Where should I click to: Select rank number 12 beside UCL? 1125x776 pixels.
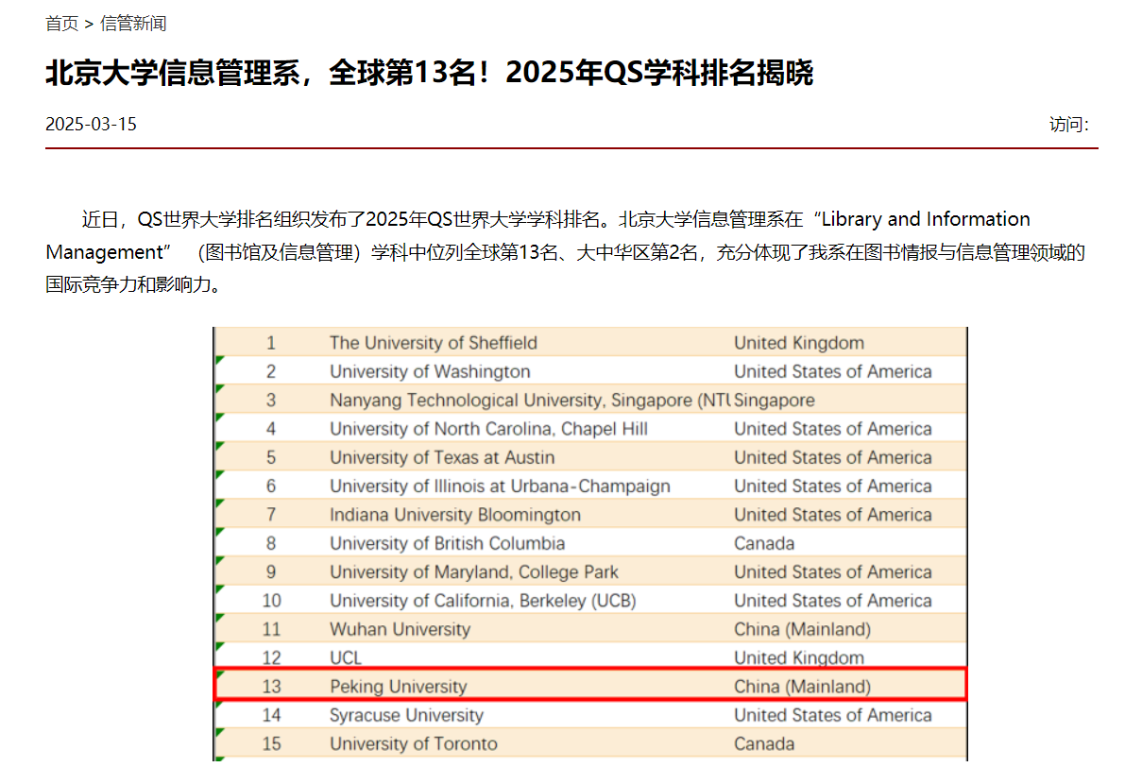pos(271,658)
